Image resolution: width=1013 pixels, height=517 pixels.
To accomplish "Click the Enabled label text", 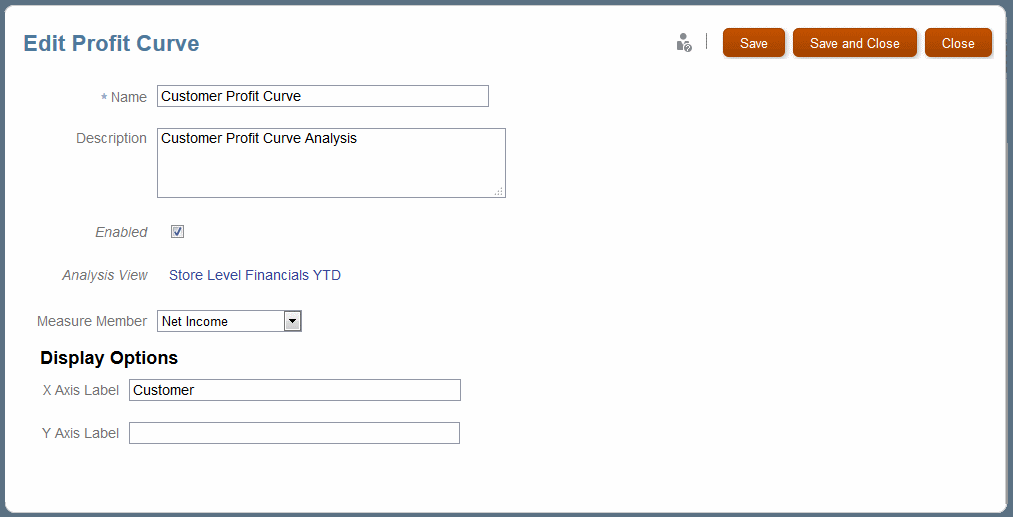I will tap(121, 232).
